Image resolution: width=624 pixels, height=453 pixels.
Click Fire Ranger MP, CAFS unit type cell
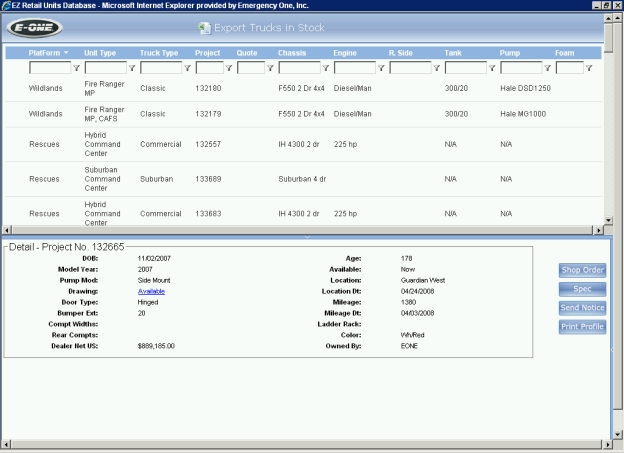click(x=104, y=114)
